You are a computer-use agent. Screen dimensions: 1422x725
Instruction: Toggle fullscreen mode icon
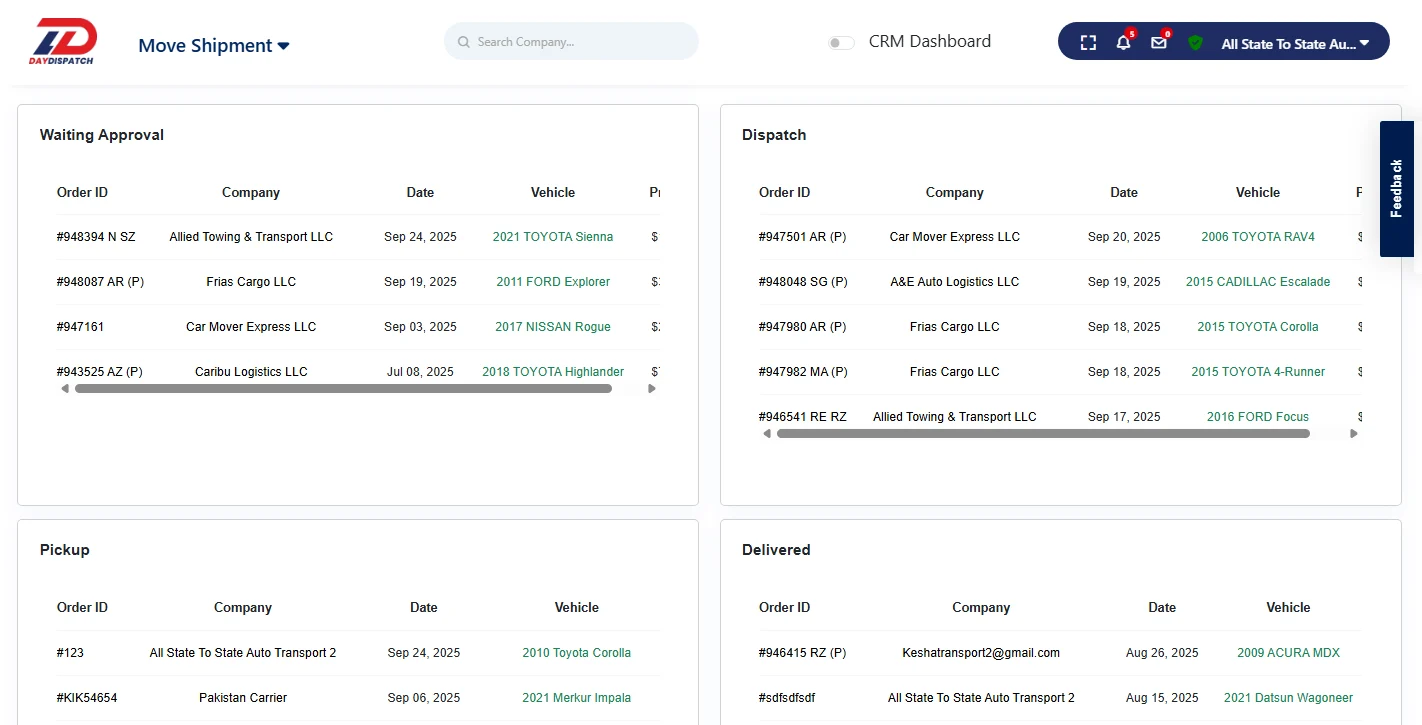(1088, 43)
